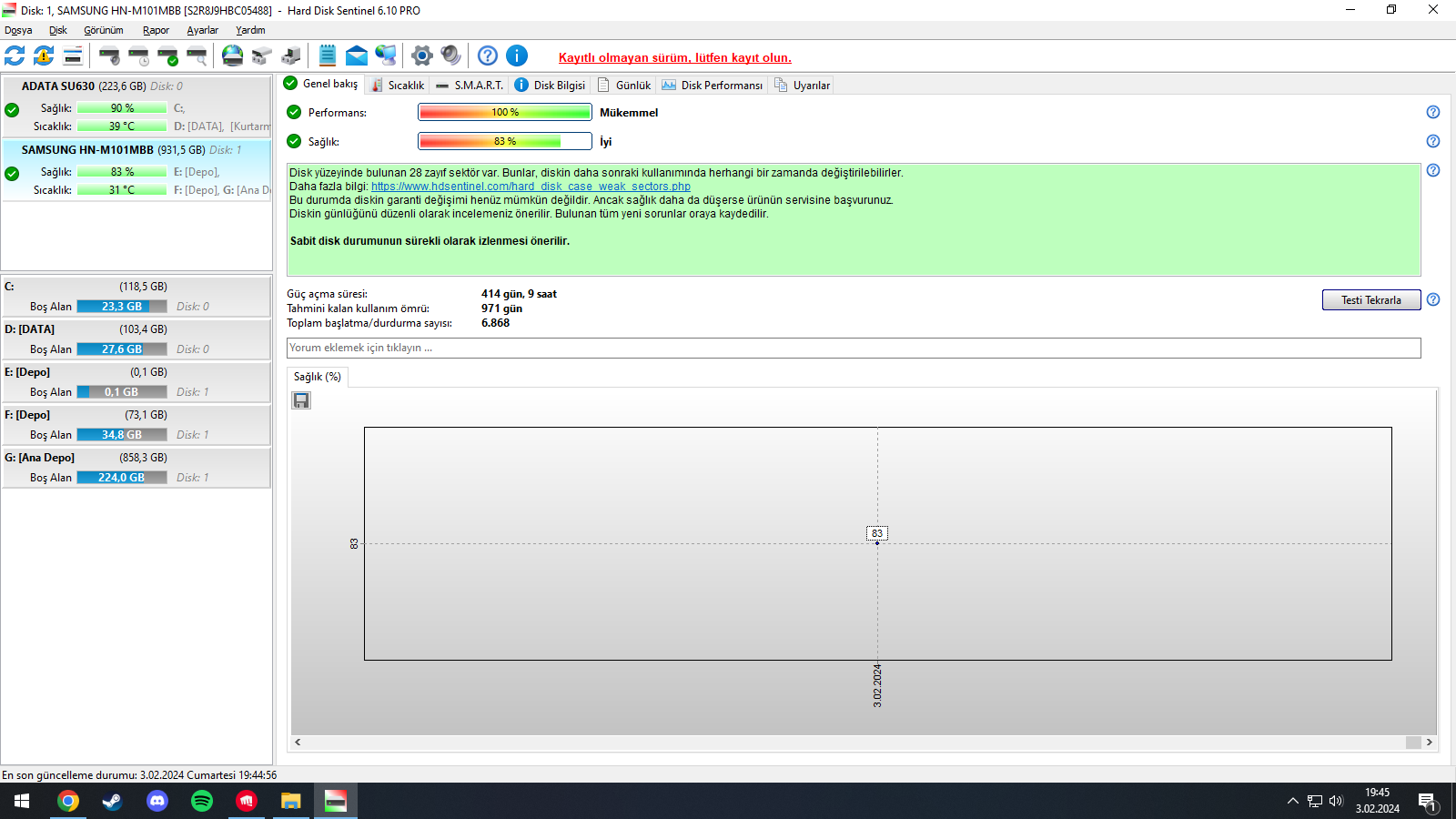The width and height of the screenshot is (1456, 819).
Task: Open help via the toolbar question mark icon
Action: [488, 56]
